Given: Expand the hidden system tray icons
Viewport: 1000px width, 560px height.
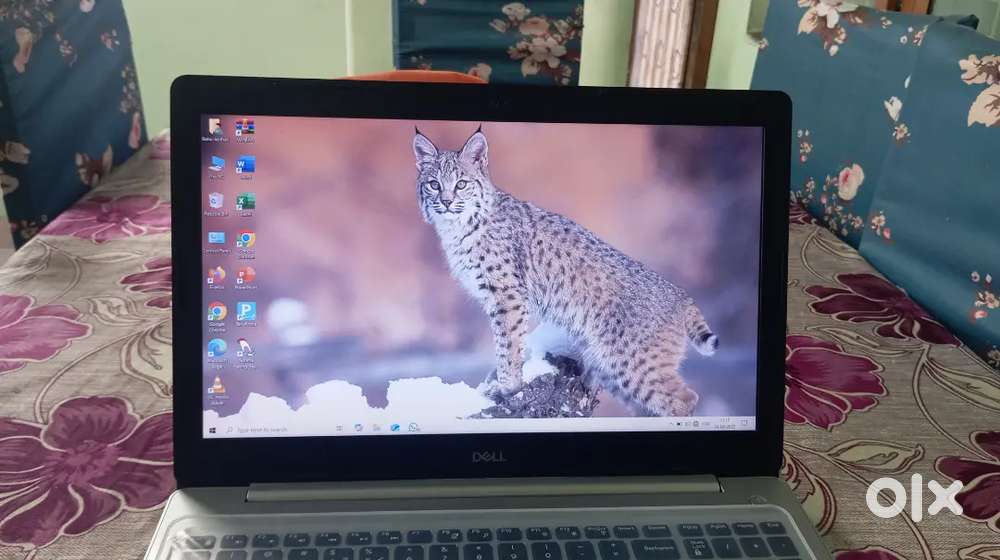Looking at the screenshot, I should (673, 424).
